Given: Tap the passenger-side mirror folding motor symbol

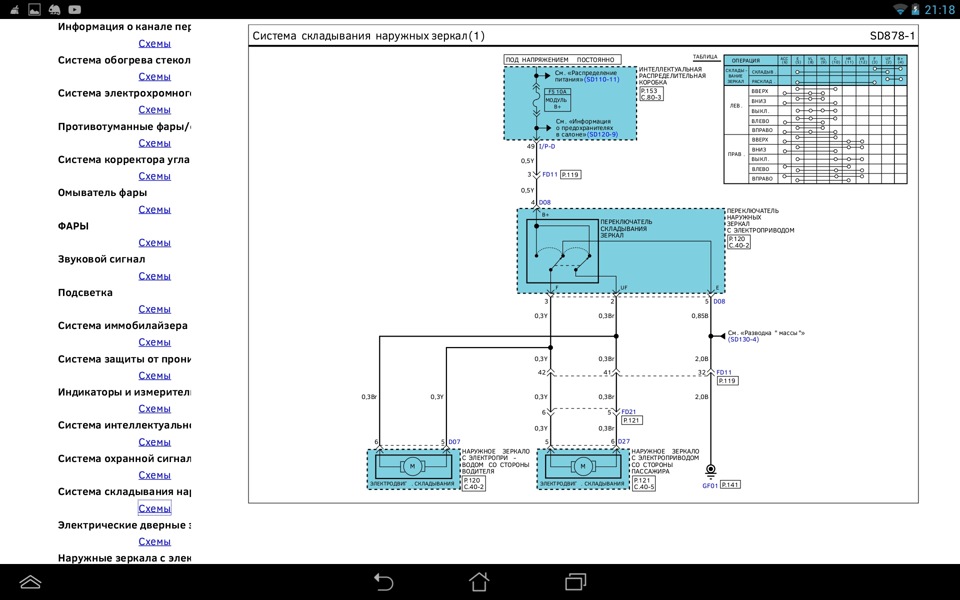Looking at the screenshot, I should tap(583, 467).
